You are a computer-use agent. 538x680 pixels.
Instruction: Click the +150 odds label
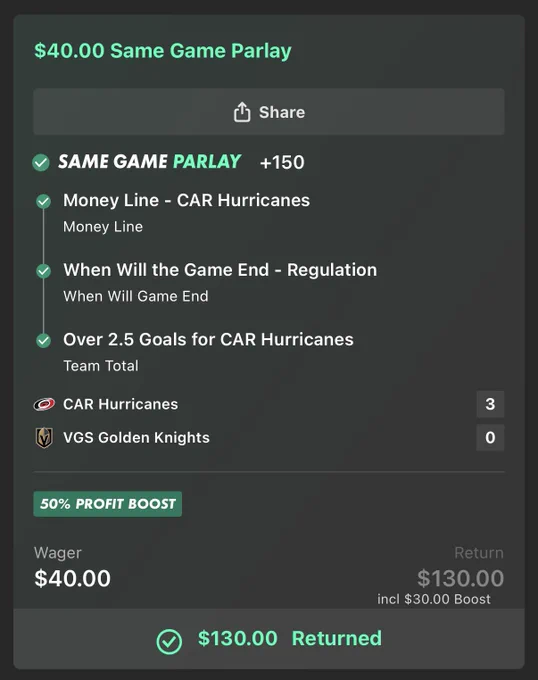click(282, 163)
